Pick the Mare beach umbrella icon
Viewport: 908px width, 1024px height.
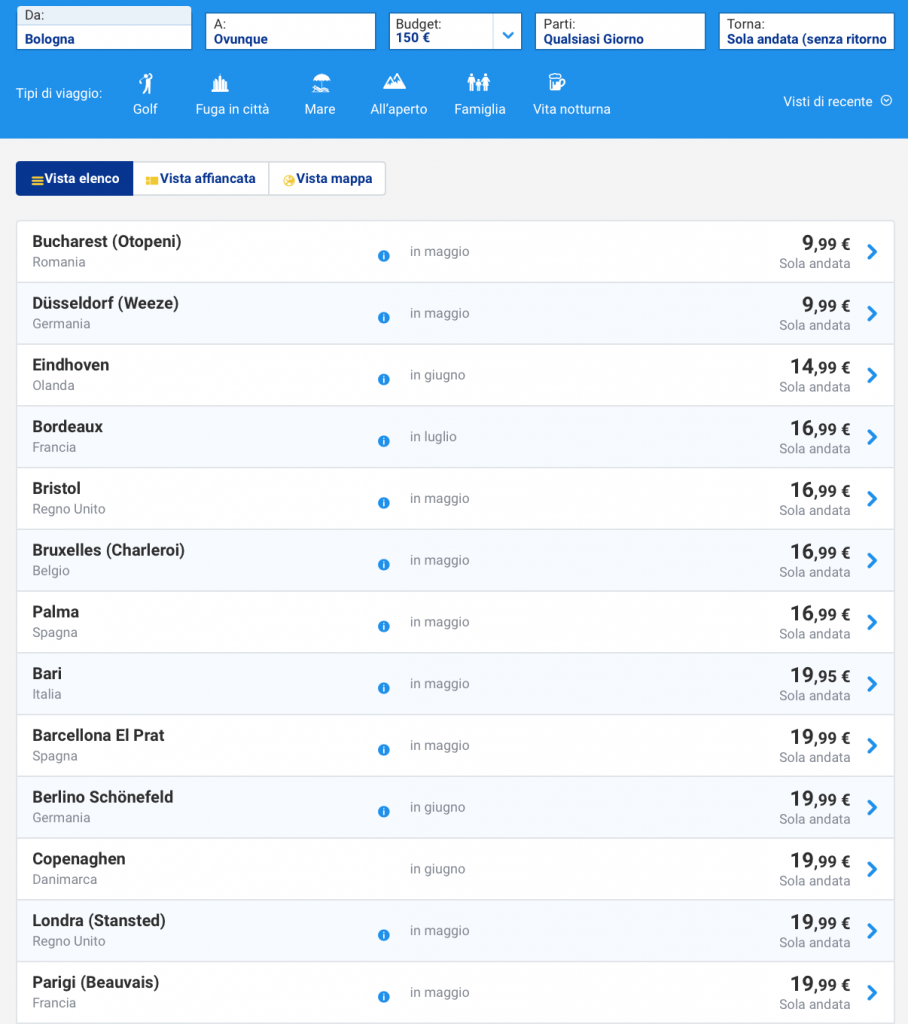point(320,83)
